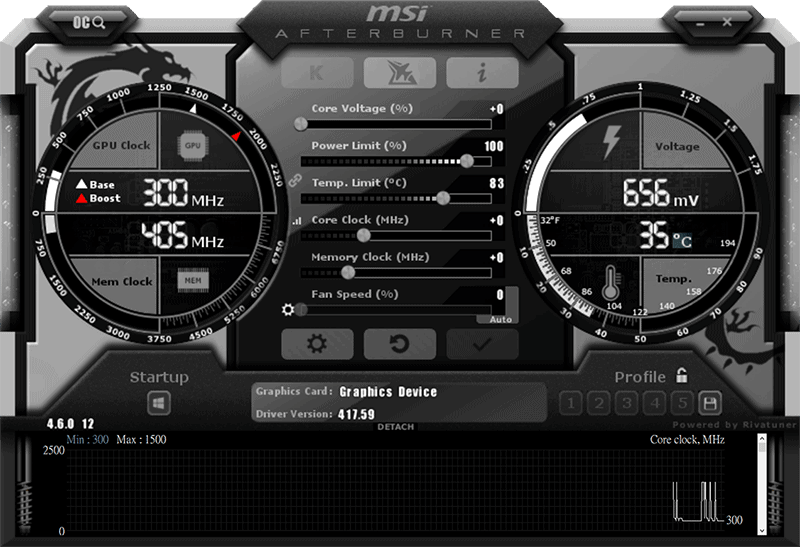Click the Memory Clock +0 value field

tap(496, 258)
